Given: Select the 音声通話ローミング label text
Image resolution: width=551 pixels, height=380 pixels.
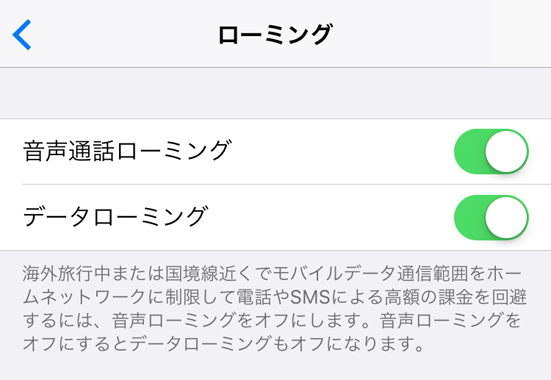Looking at the screenshot, I should click(127, 151).
